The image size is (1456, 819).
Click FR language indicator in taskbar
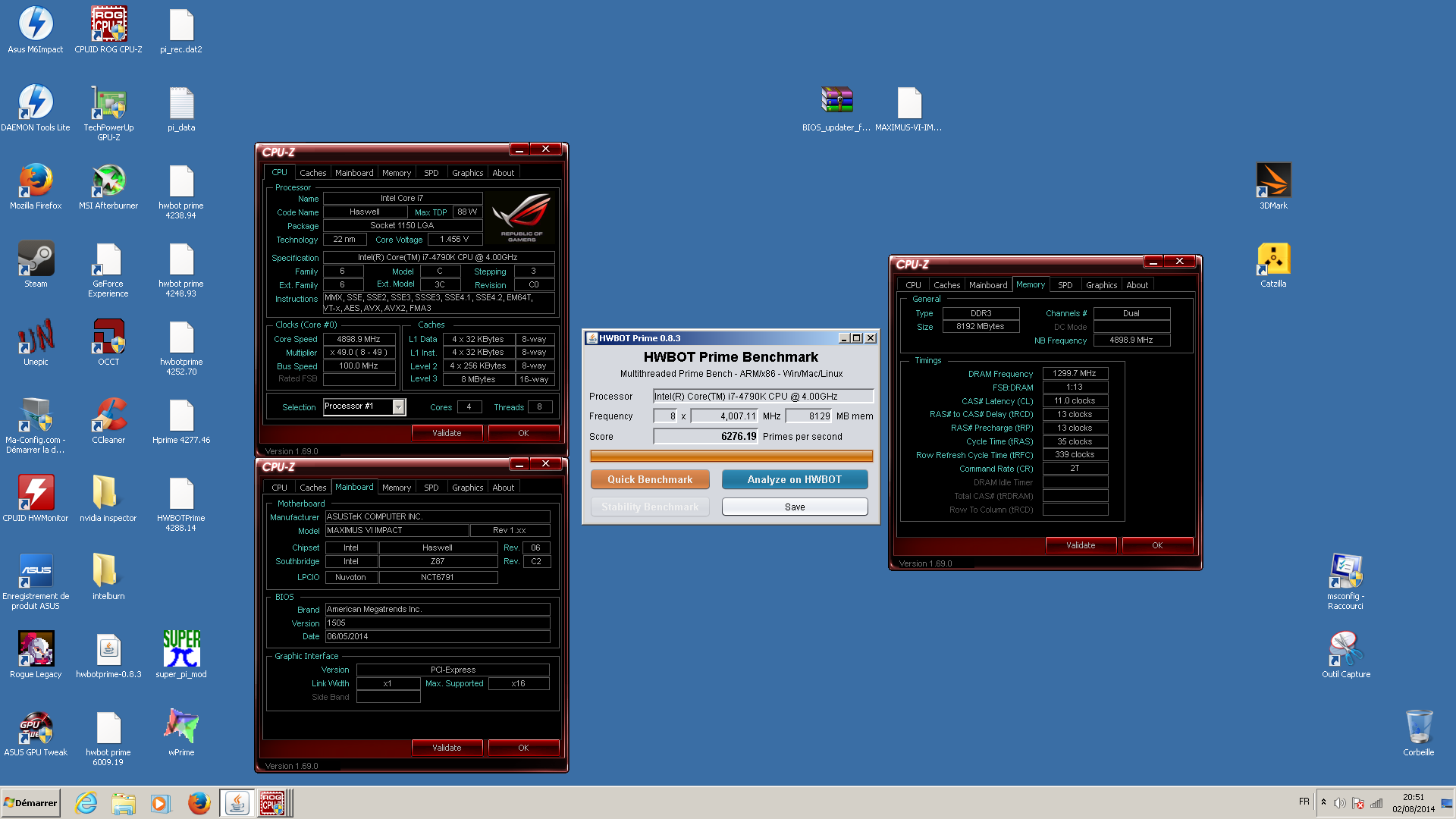pyautogui.click(x=1304, y=802)
